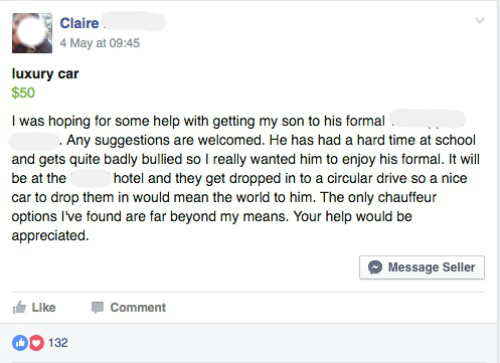Click the redacted word before 'Any suggestions'
Image resolution: width=500 pixels, height=363 pixels.
(x=34, y=141)
